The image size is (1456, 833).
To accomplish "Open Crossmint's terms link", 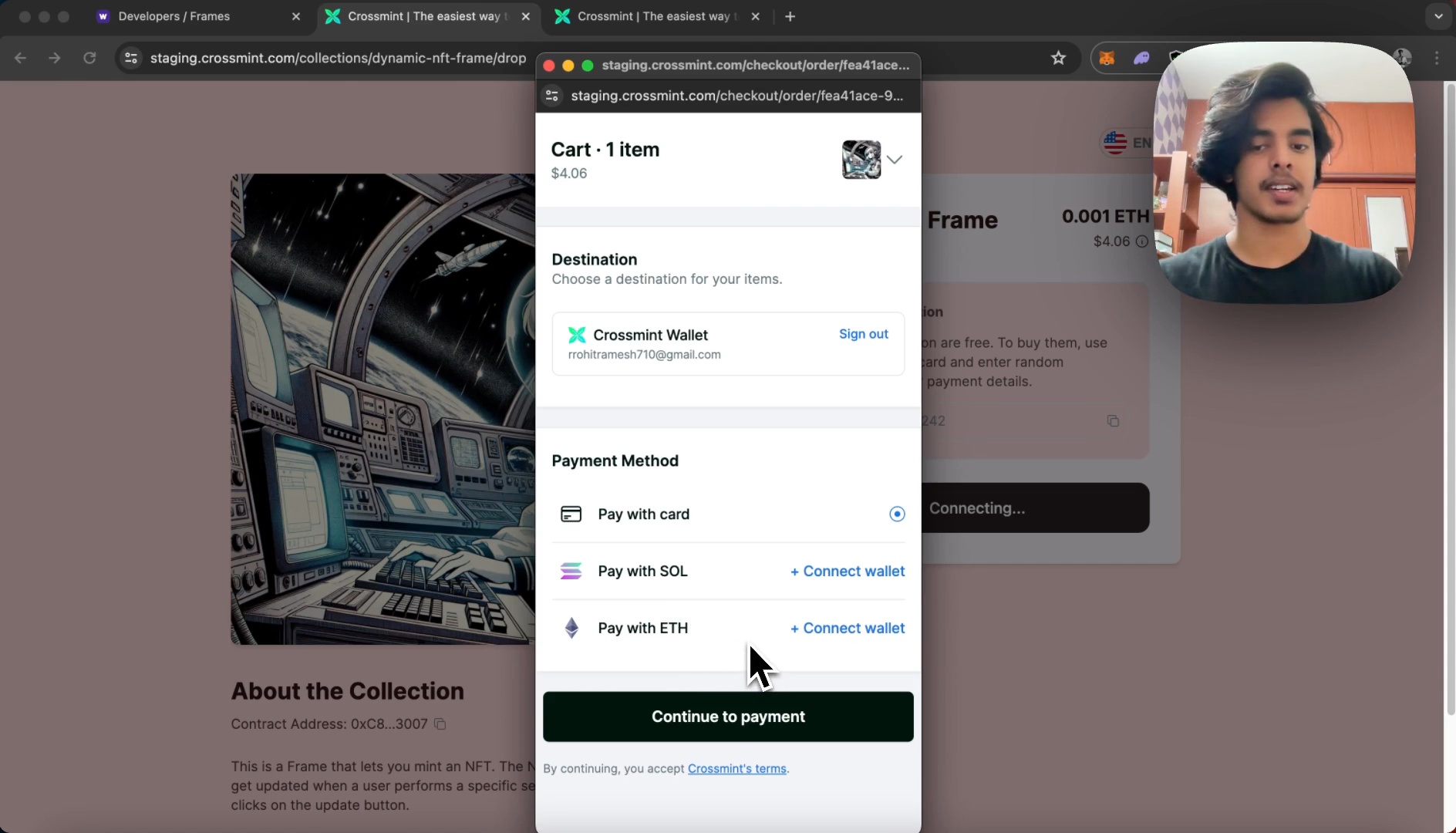I will click(x=736, y=769).
